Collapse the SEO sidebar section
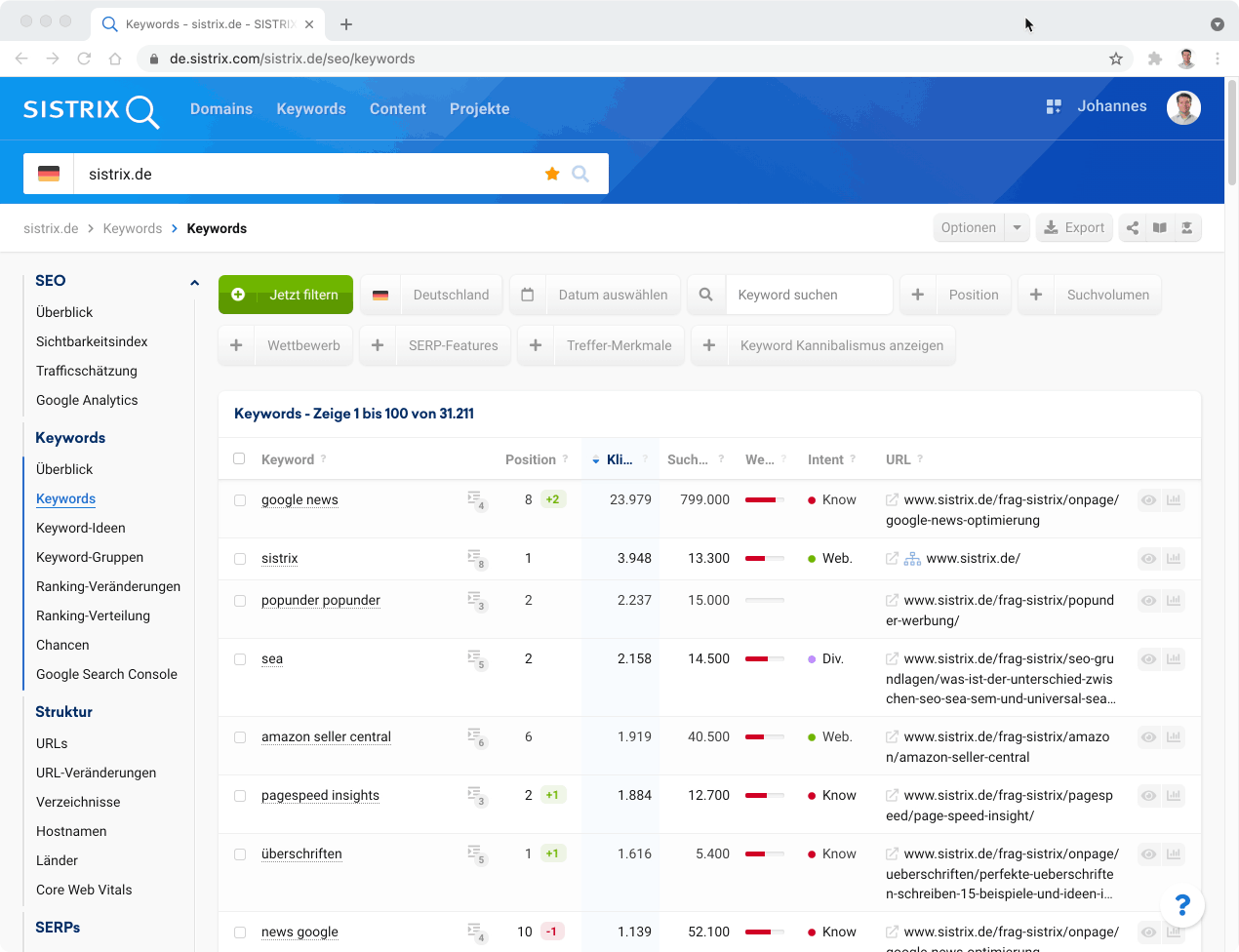Image resolution: width=1239 pixels, height=952 pixels. coord(194,282)
